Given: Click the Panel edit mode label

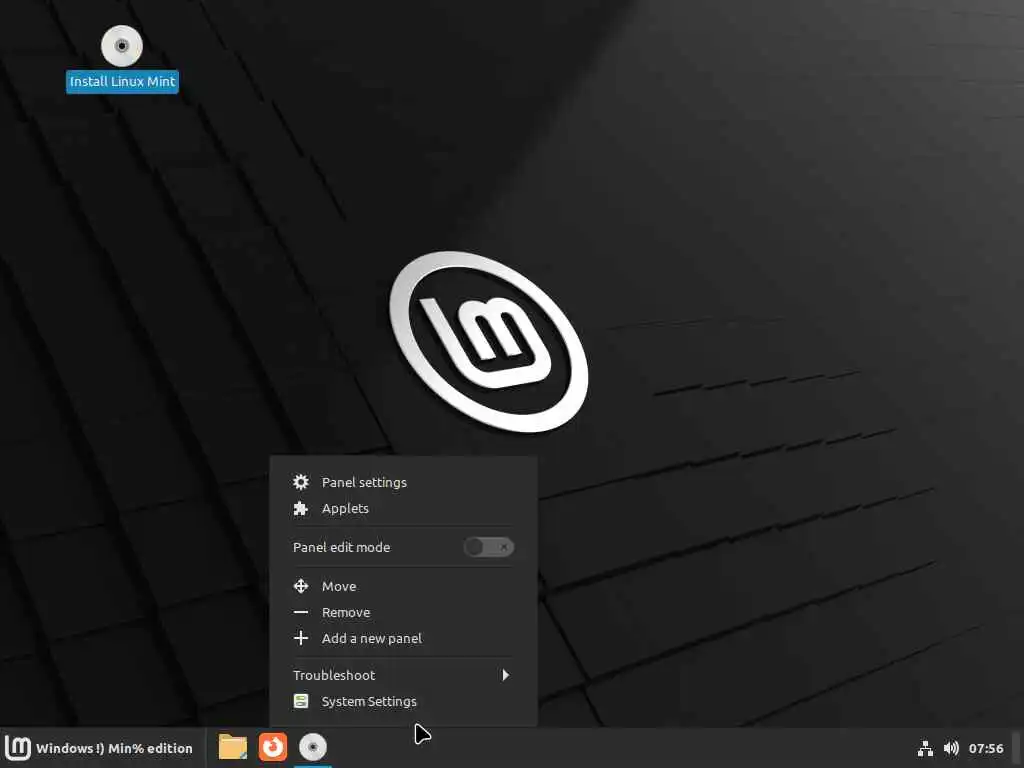Looking at the screenshot, I should tap(342, 547).
